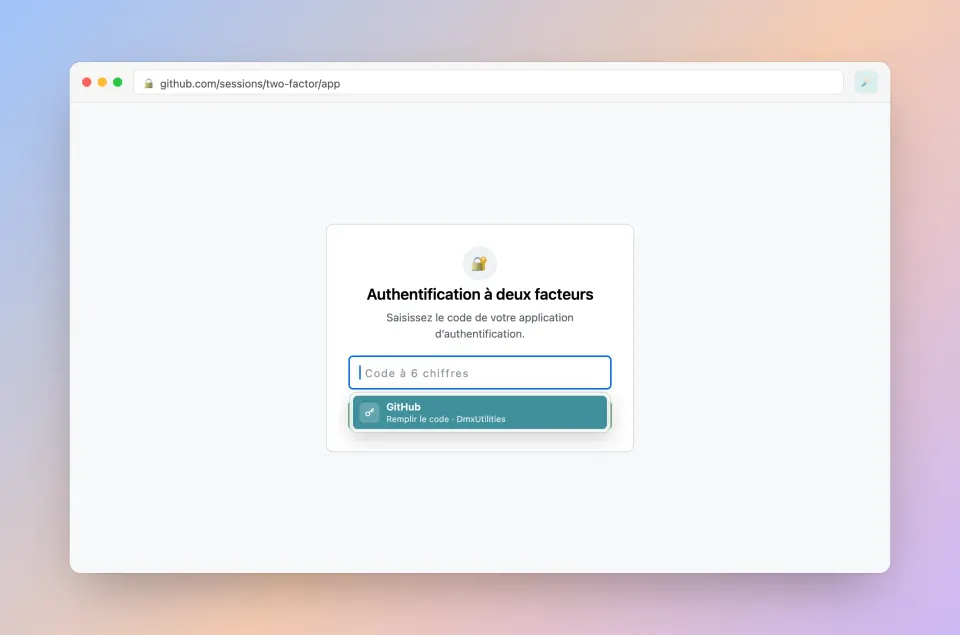Click the key icon in autofill suggestion

coord(369,412)
